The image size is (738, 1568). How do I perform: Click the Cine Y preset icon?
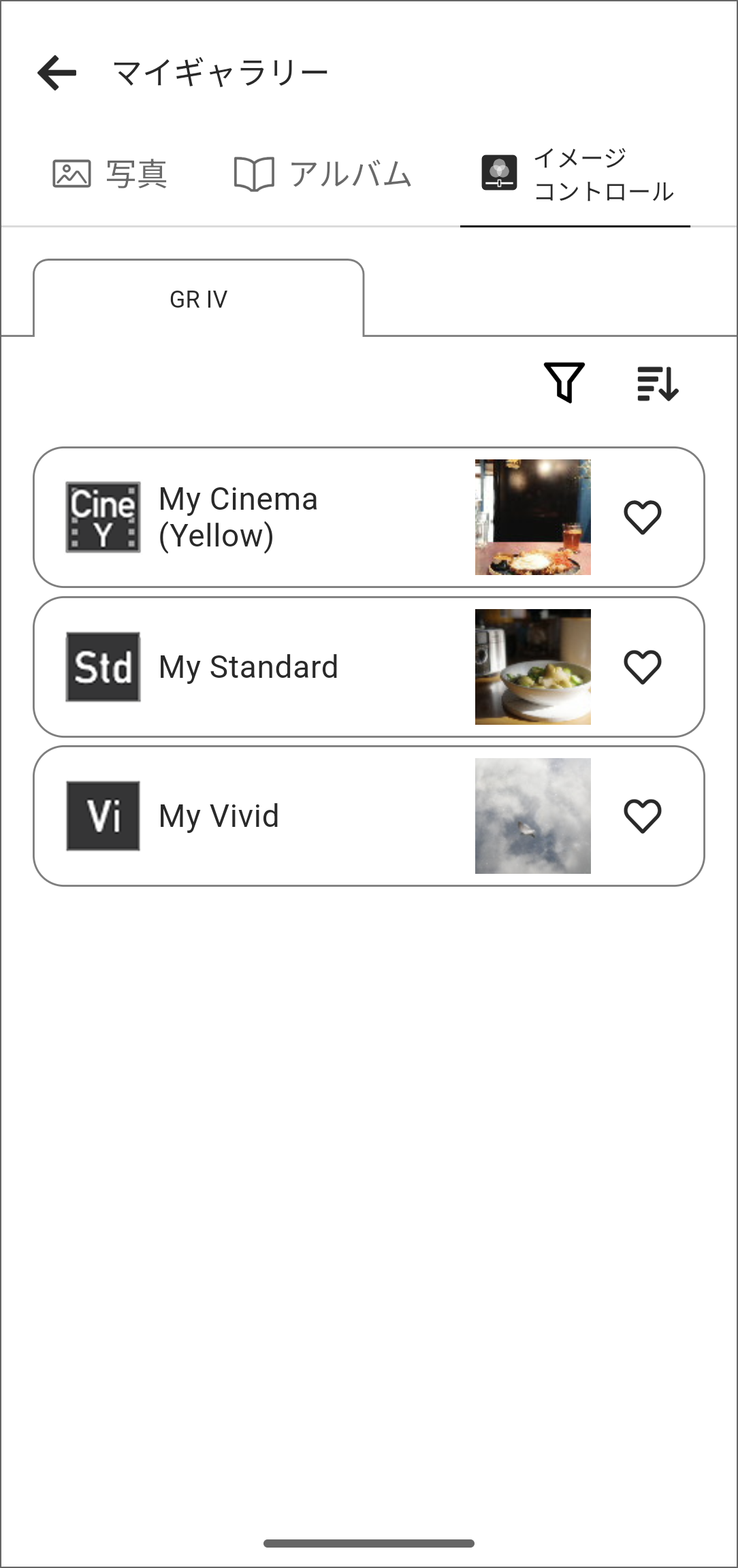coord(103,517)
